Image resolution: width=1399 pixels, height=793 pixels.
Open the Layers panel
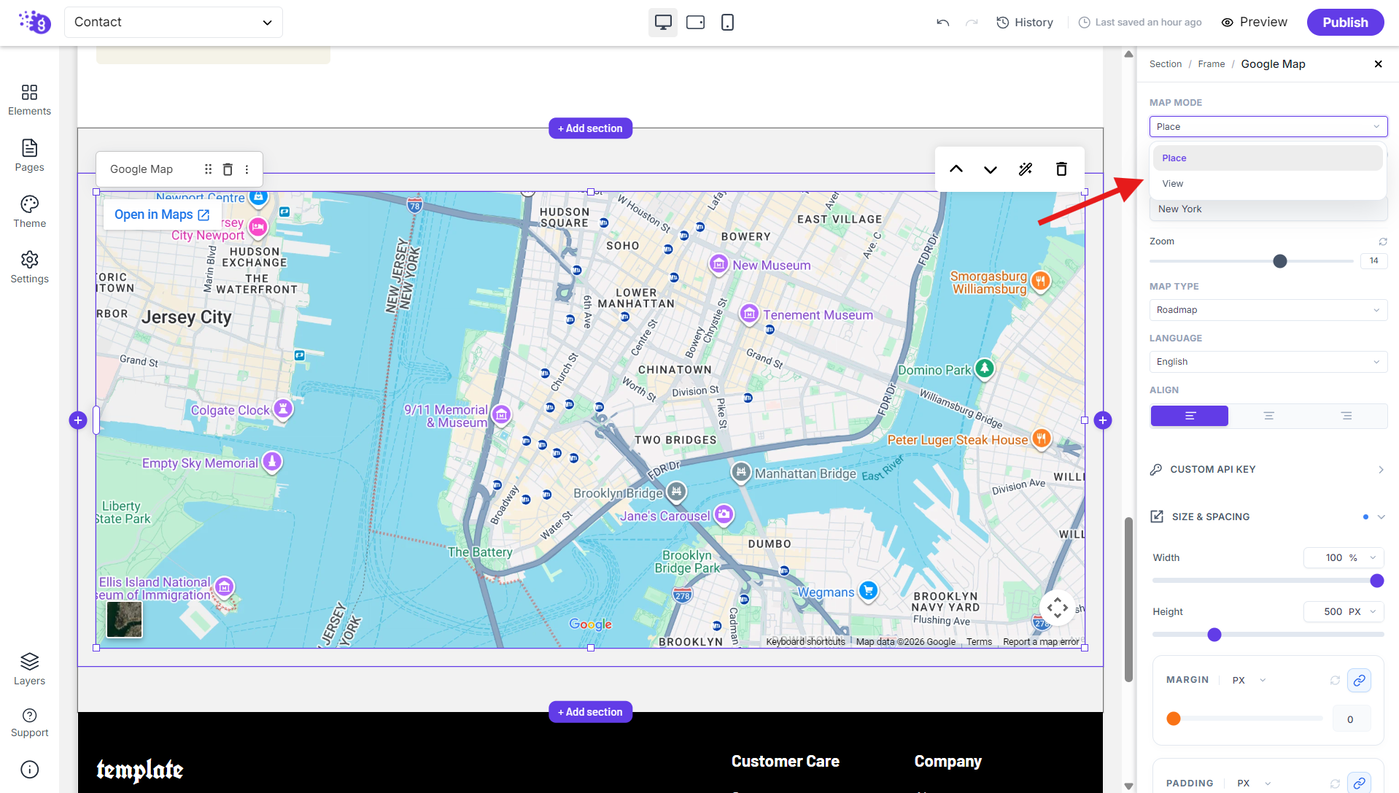(29, 670)
